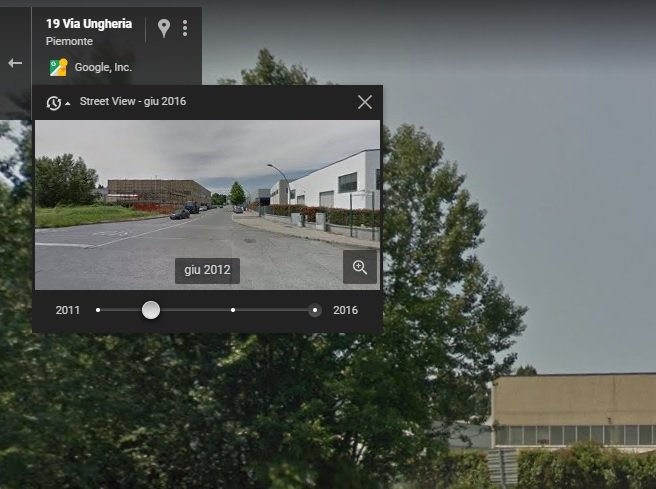Image resolution: width=656 pixels, height=489 pixels.
Task: Select the 2011 timeline dot
Action: pyautogui.click(x=98, y=310)
